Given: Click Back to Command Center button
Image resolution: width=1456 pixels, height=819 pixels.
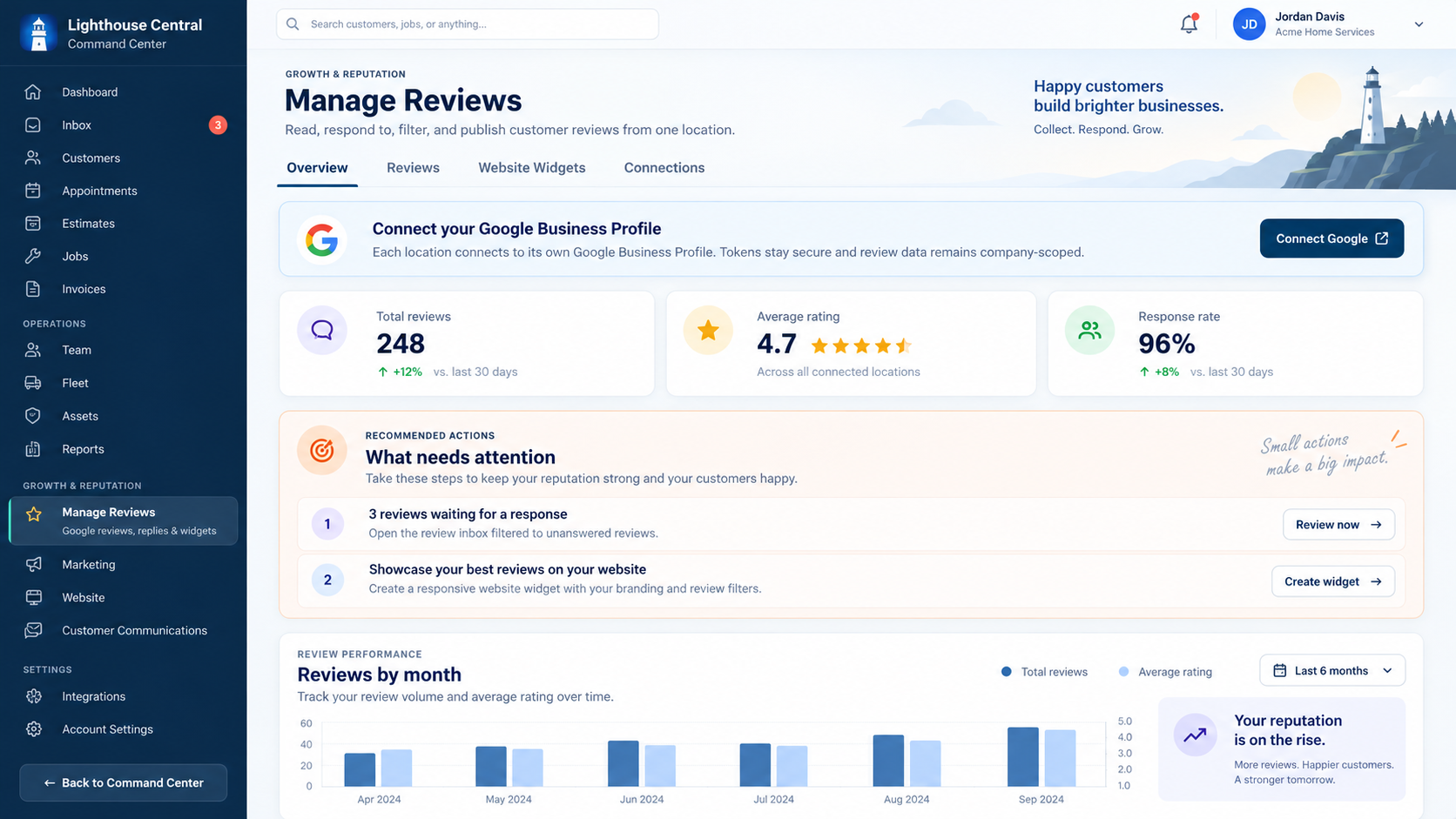Looking at the screenshot, I should tap(124, 782).
